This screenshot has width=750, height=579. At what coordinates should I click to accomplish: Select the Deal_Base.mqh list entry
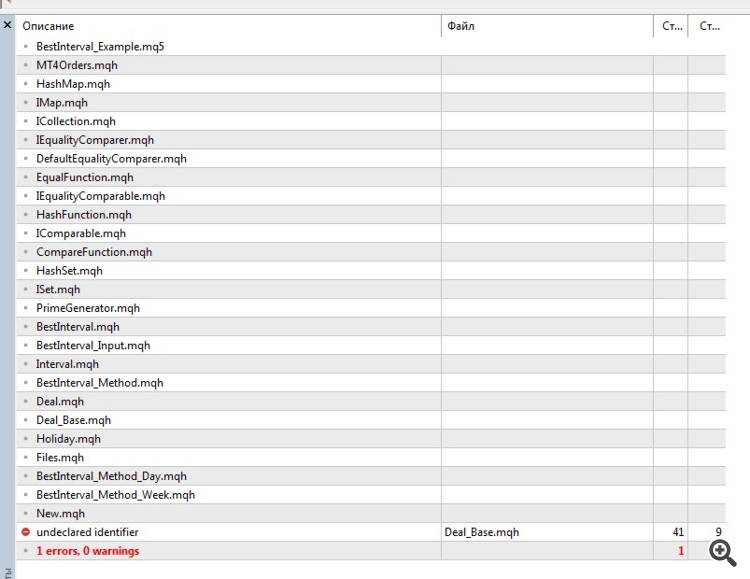coord(73,420)
